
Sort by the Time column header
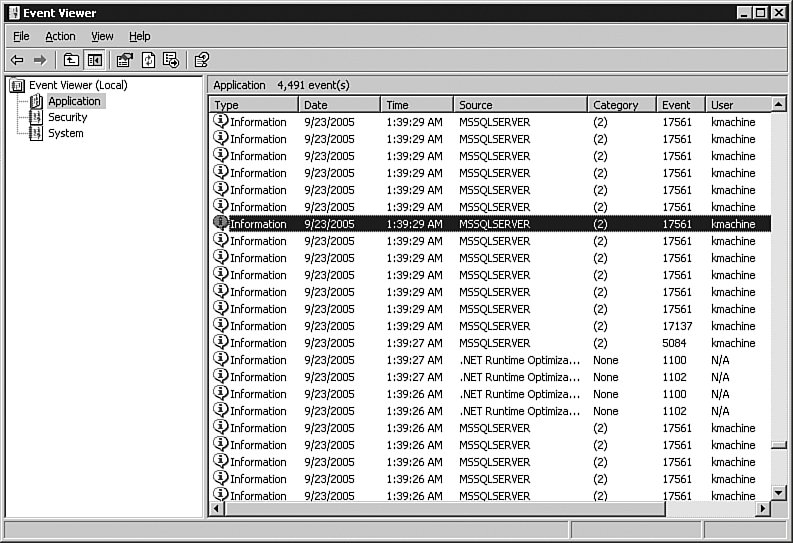coord(417,105)
